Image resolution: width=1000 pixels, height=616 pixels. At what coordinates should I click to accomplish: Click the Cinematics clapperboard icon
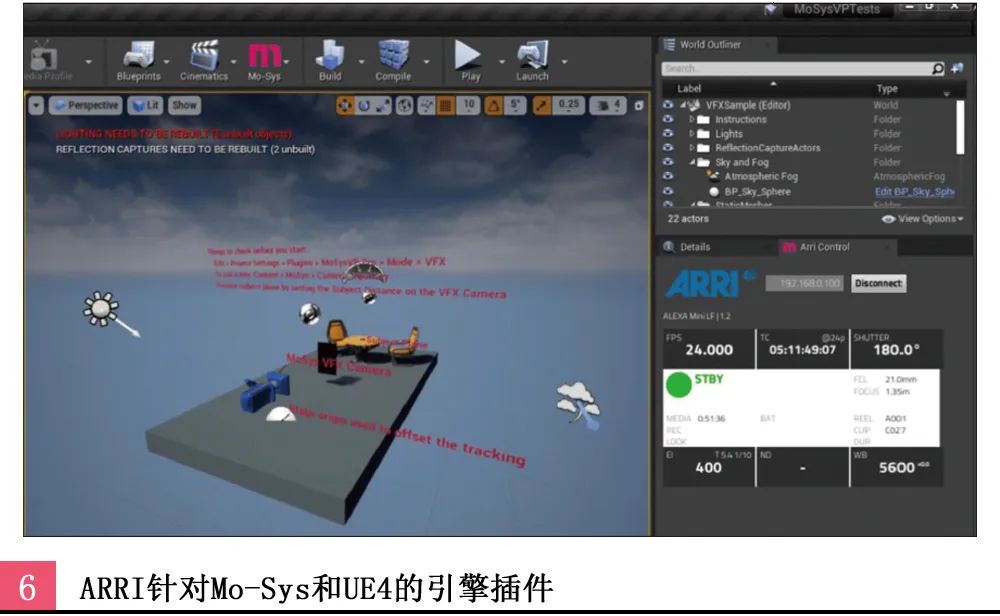tap(204, 56)
